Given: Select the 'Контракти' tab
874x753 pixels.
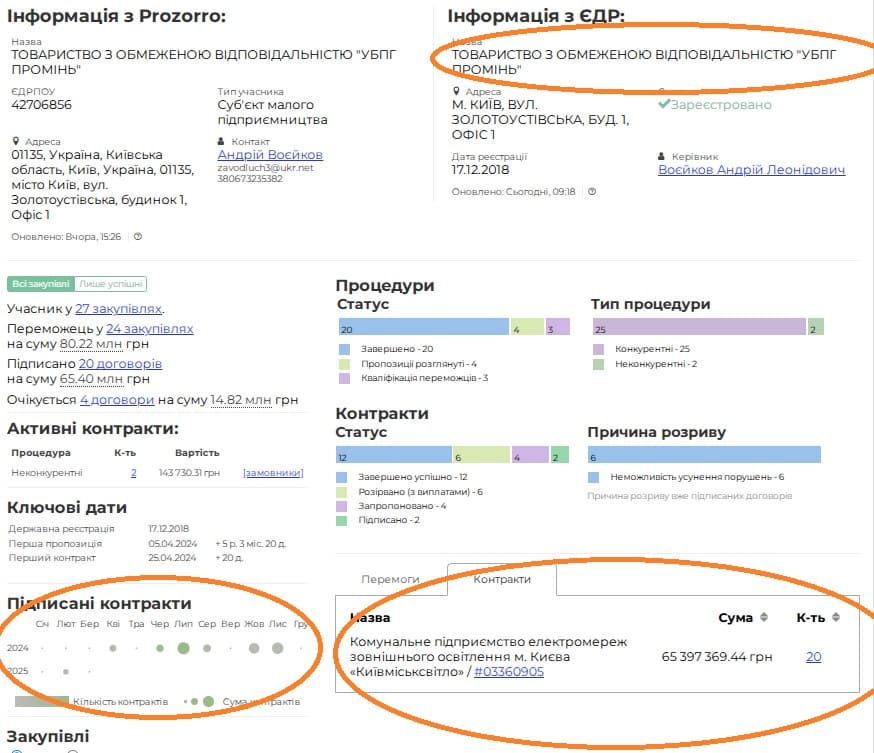Looking at the screenshot, I should pyautogui.click(x=501, y=579).
